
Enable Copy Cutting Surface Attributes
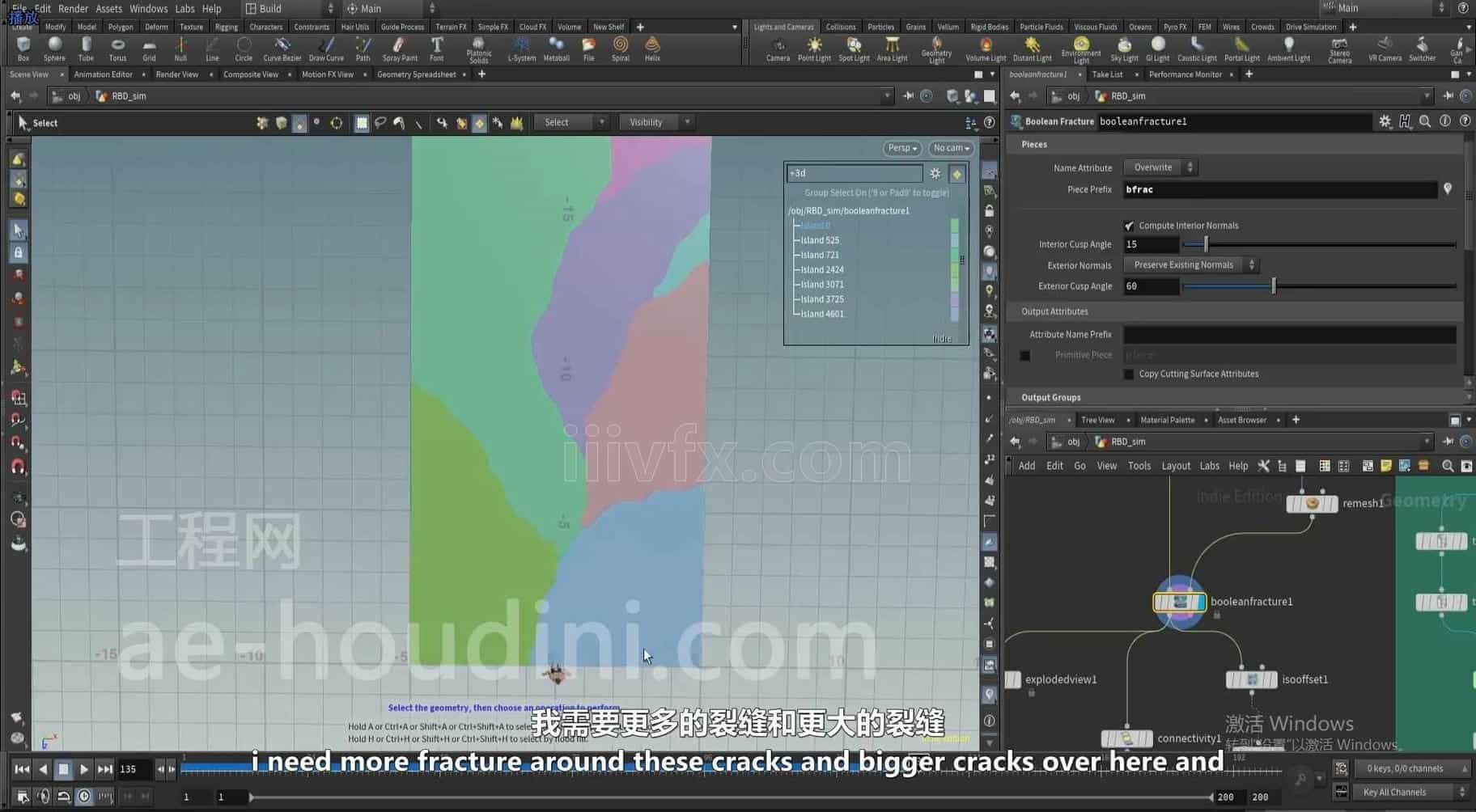coord(1129,374)
